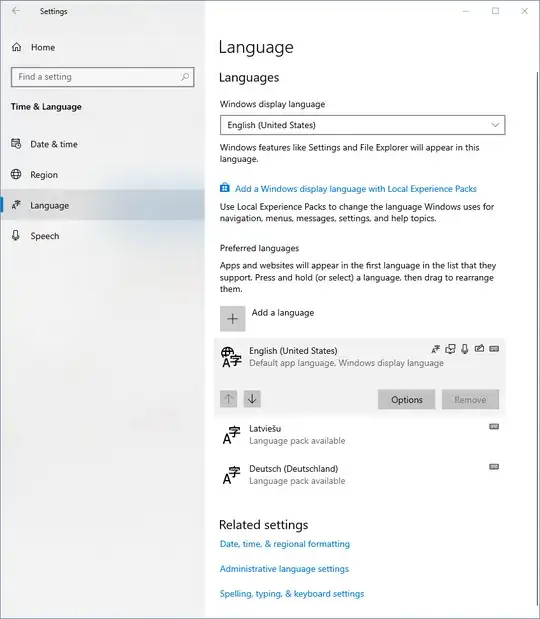The width and height of the screenshot is (540, 619).
Task: Select the Region globe icon
Action: [16, 174]
